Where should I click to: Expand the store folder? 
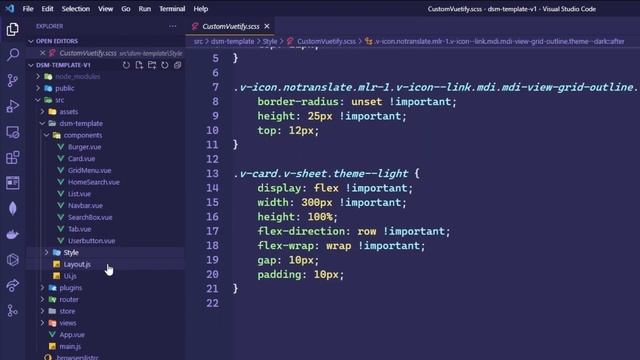42,311
